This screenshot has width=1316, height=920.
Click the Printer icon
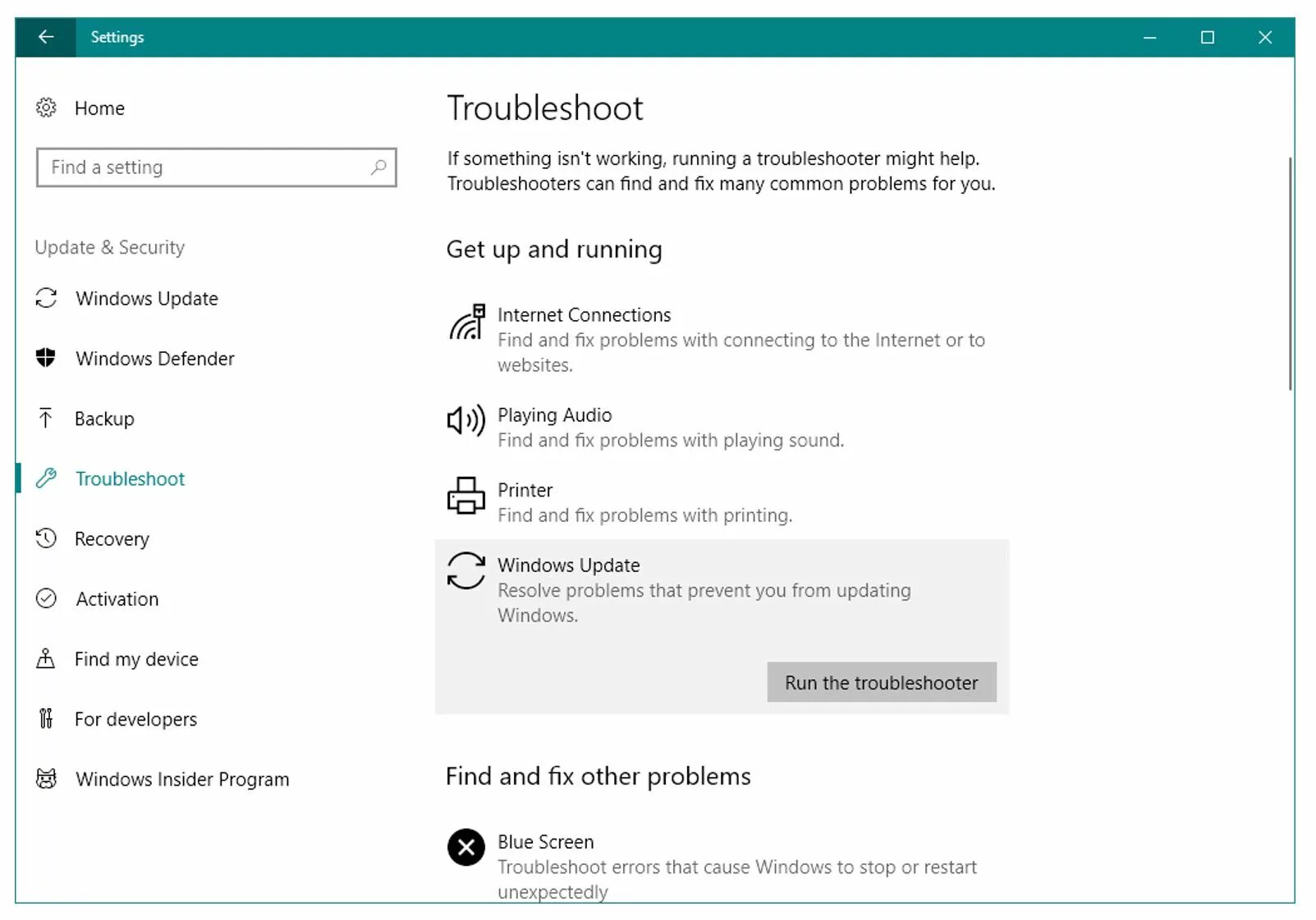click(465, 496)
